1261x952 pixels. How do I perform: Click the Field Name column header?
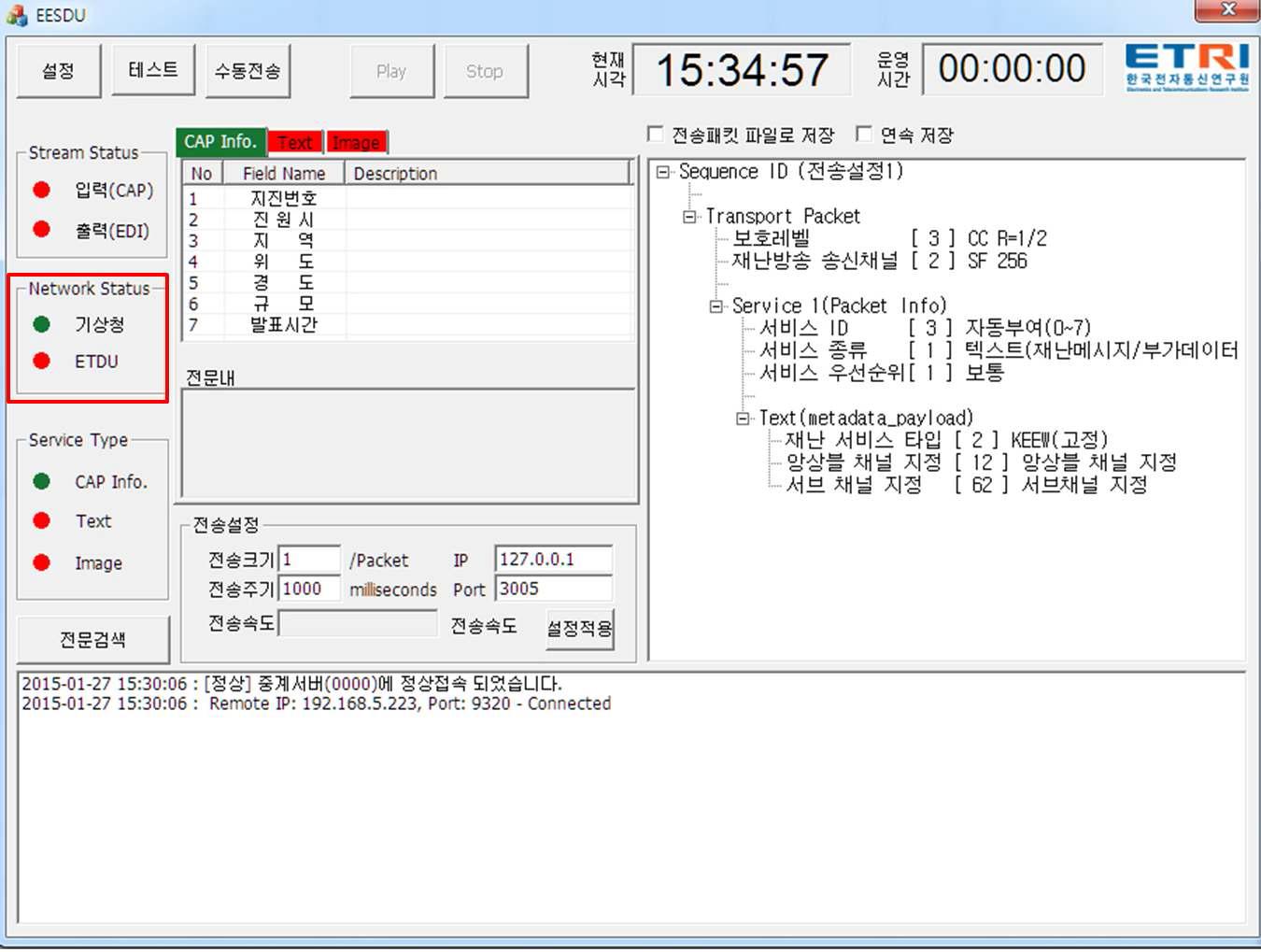pos(284,173)
